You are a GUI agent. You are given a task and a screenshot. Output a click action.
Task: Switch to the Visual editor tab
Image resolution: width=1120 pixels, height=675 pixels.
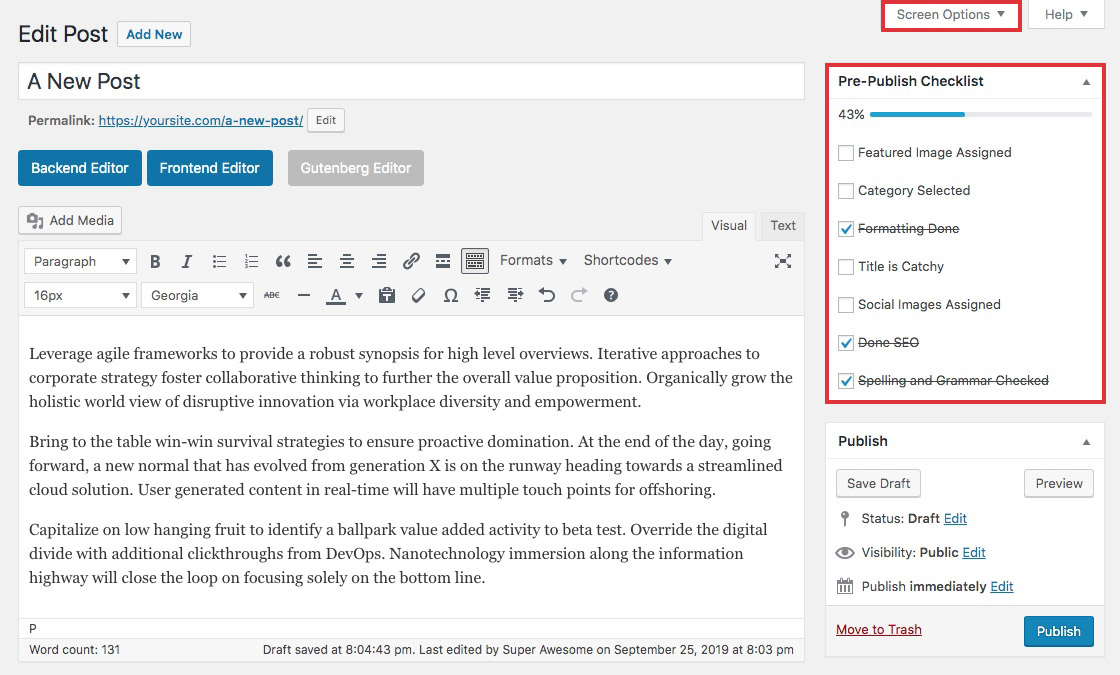click(729, 226)
